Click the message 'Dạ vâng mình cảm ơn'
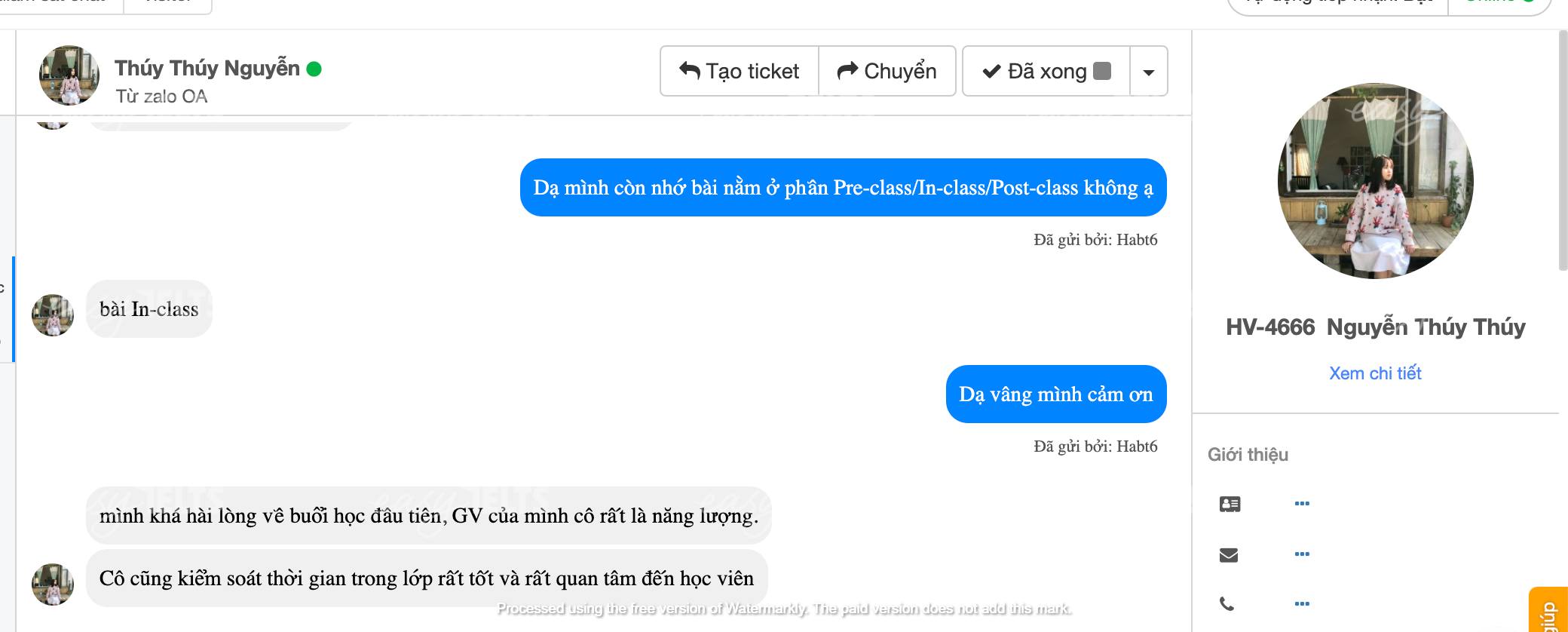 1056,394
